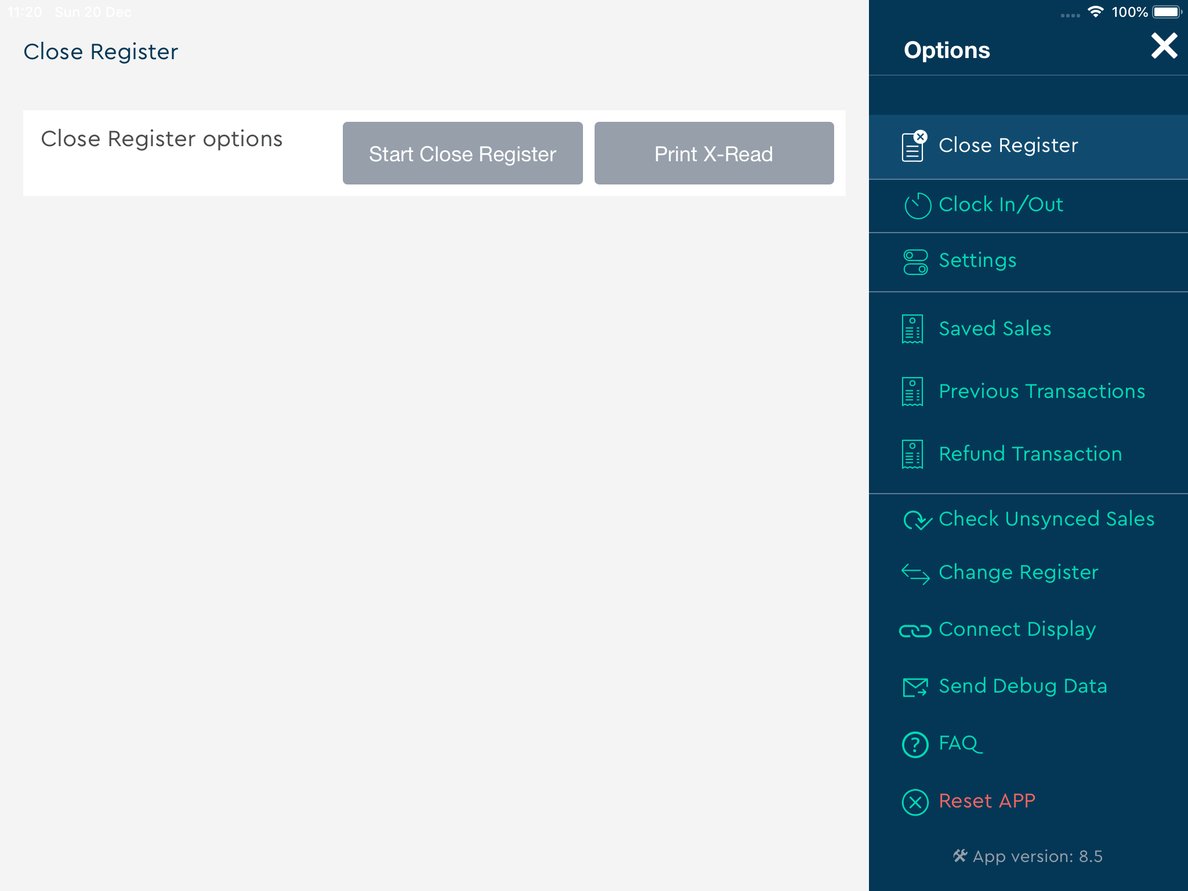This screenshot has width=1188, height=891.
Task: Click the Check Unsynced Sales sync icon
Action: (916, 520)
